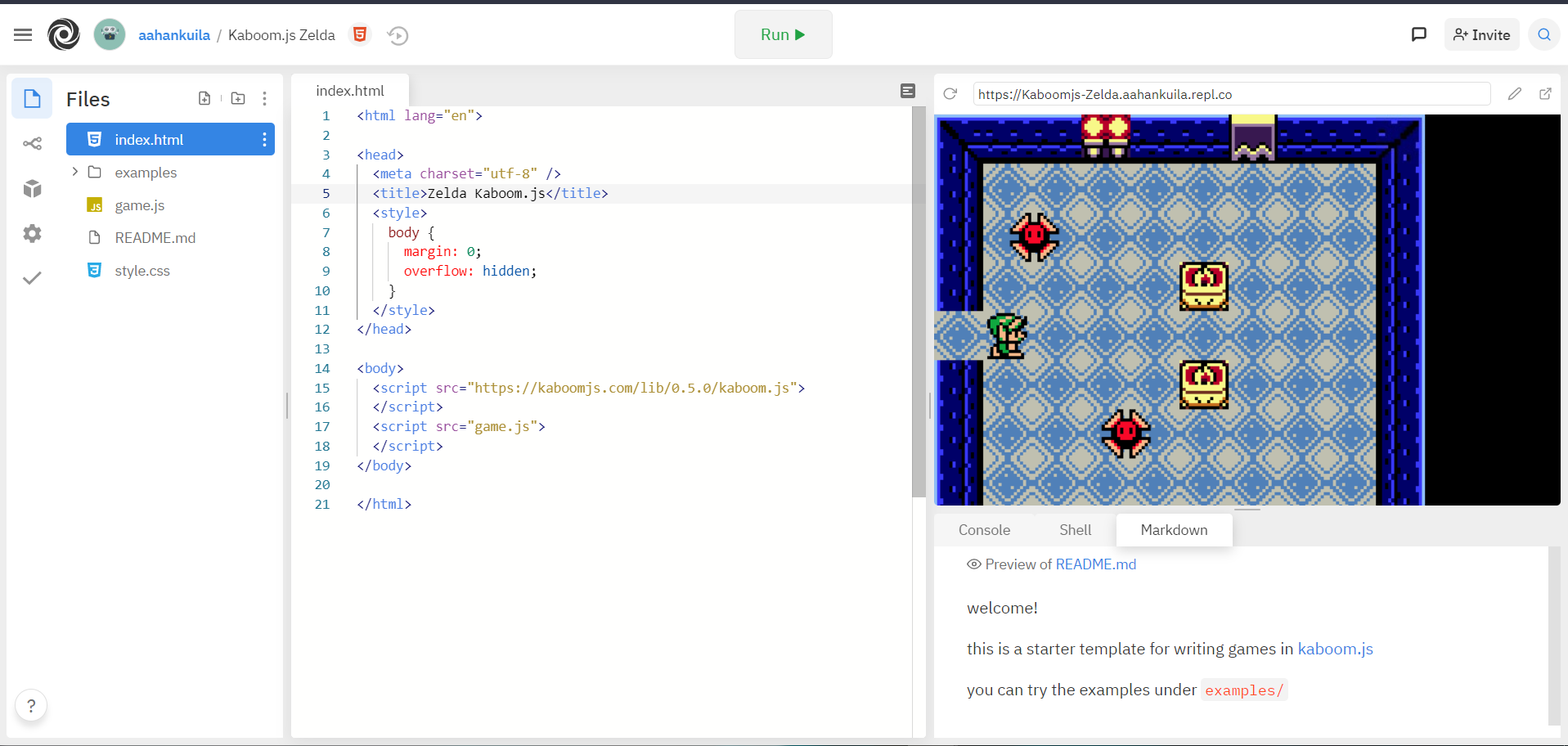This screenshot has height=746, width=1568.
Task: Edit the preview URL with pencil icon
Action: [1515, 94]
